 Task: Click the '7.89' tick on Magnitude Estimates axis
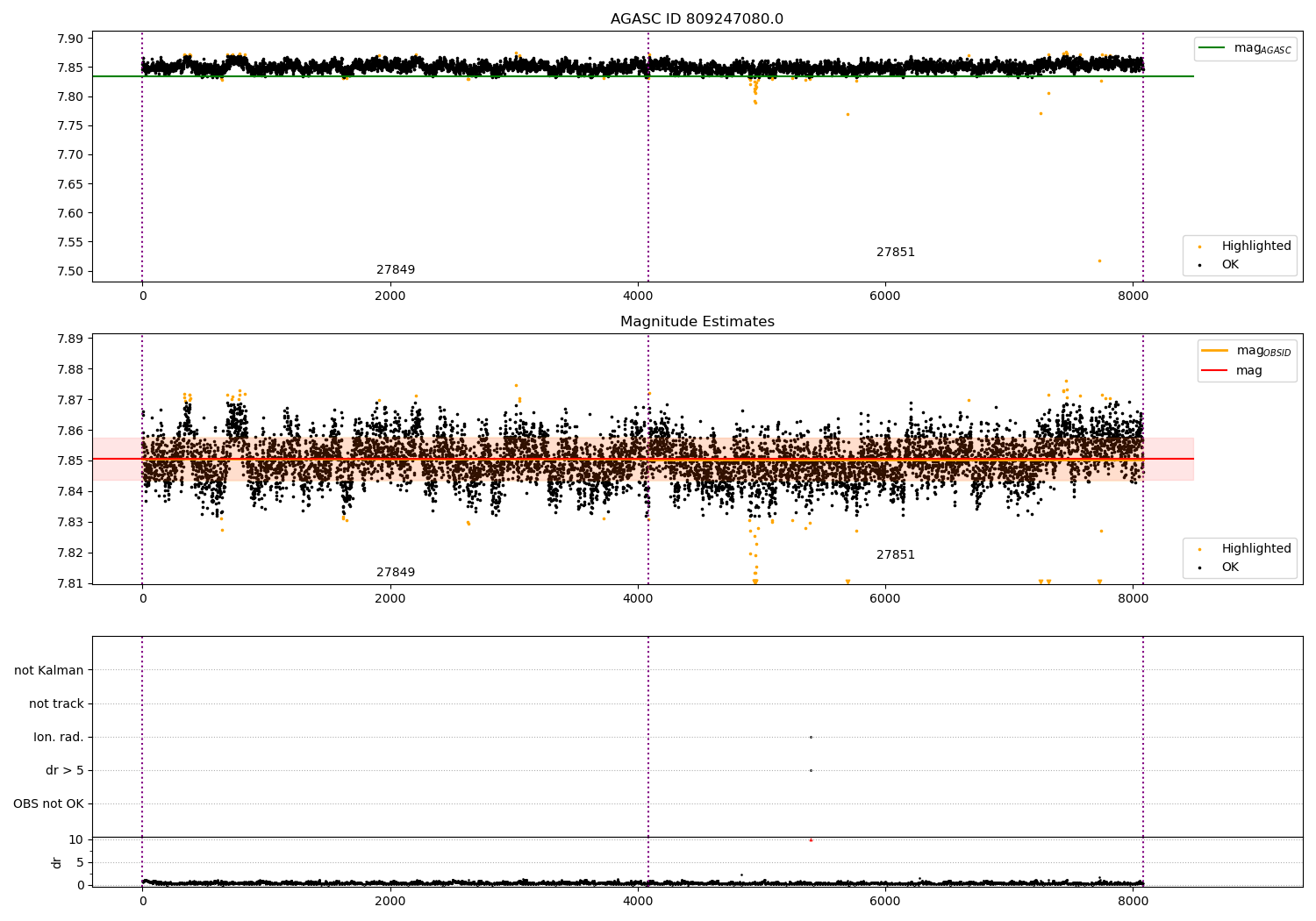pos(69,339)
